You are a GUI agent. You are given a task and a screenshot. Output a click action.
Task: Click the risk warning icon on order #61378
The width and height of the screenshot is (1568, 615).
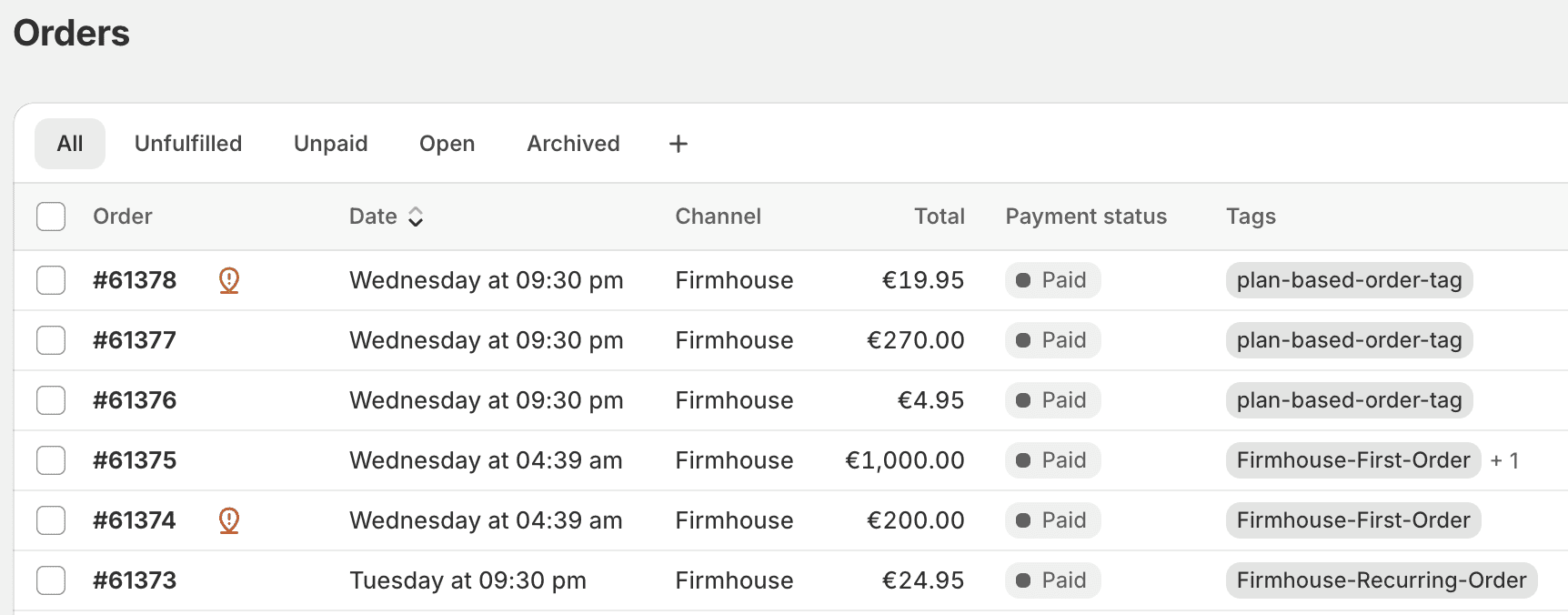click(x=229, y=280)
